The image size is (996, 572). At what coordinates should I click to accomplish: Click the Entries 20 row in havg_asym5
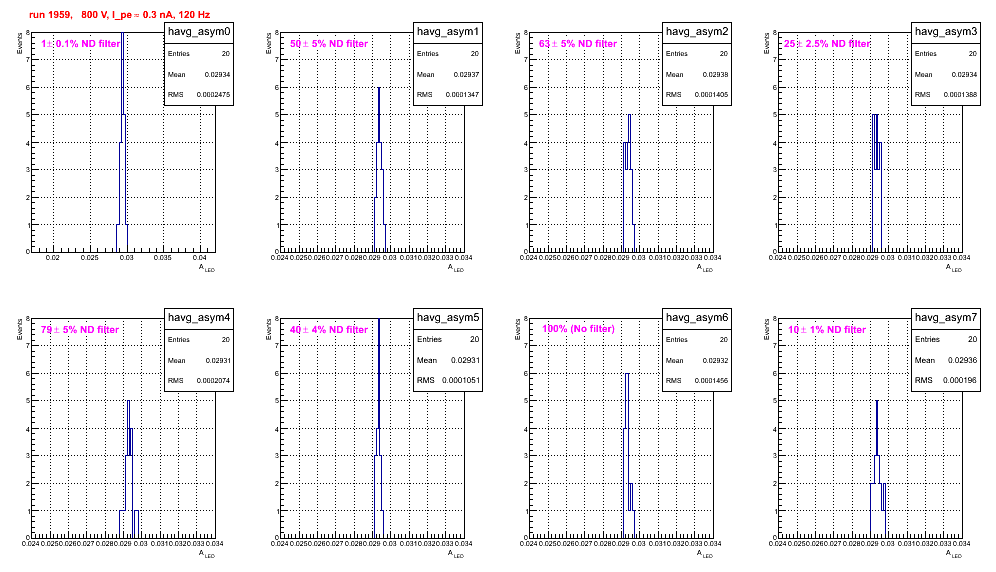[x=448, y=339]
